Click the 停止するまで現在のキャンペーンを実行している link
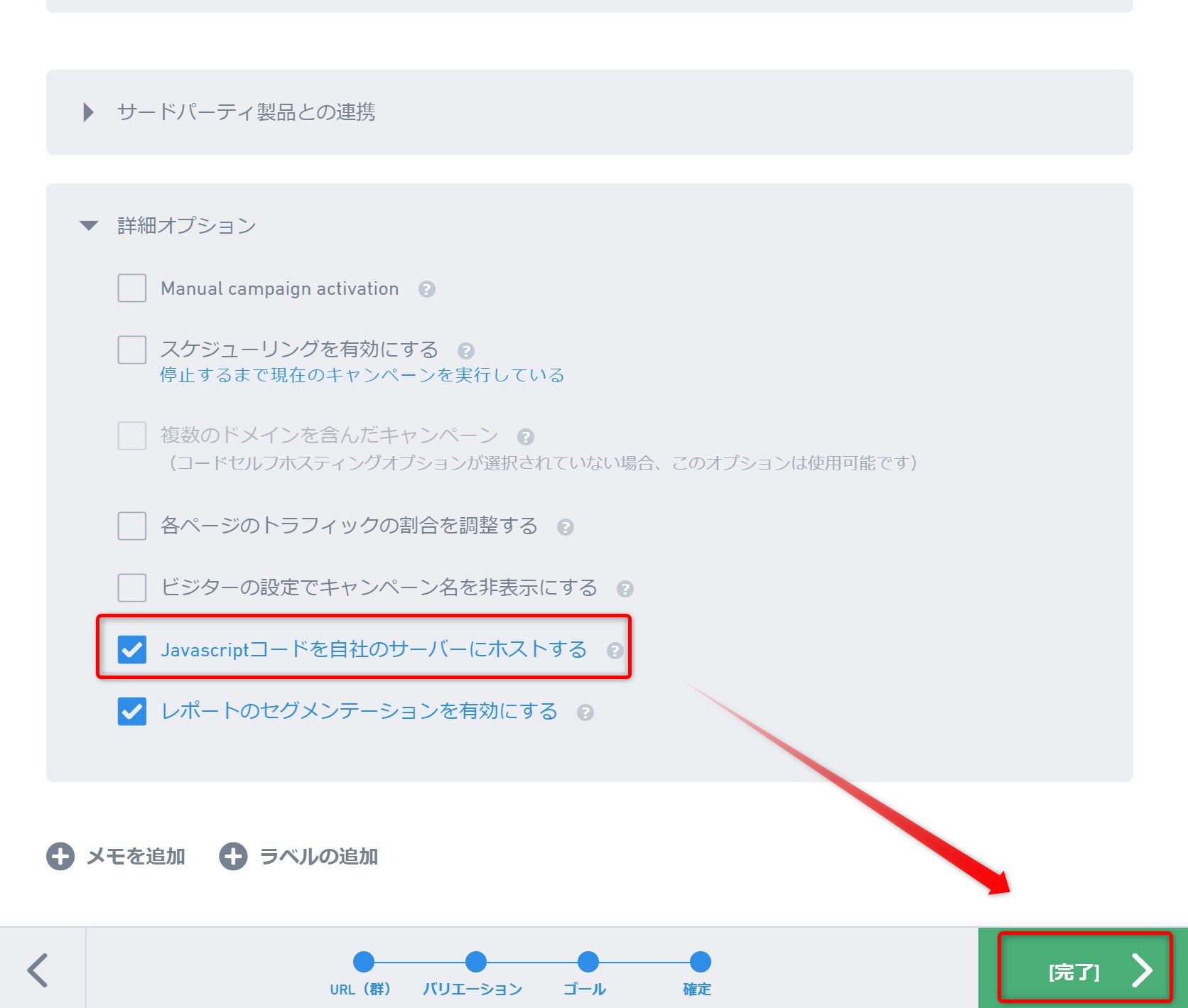The height and width of the screenshot is (1008, 1188). pyautogui.click(x=362, y=375)
